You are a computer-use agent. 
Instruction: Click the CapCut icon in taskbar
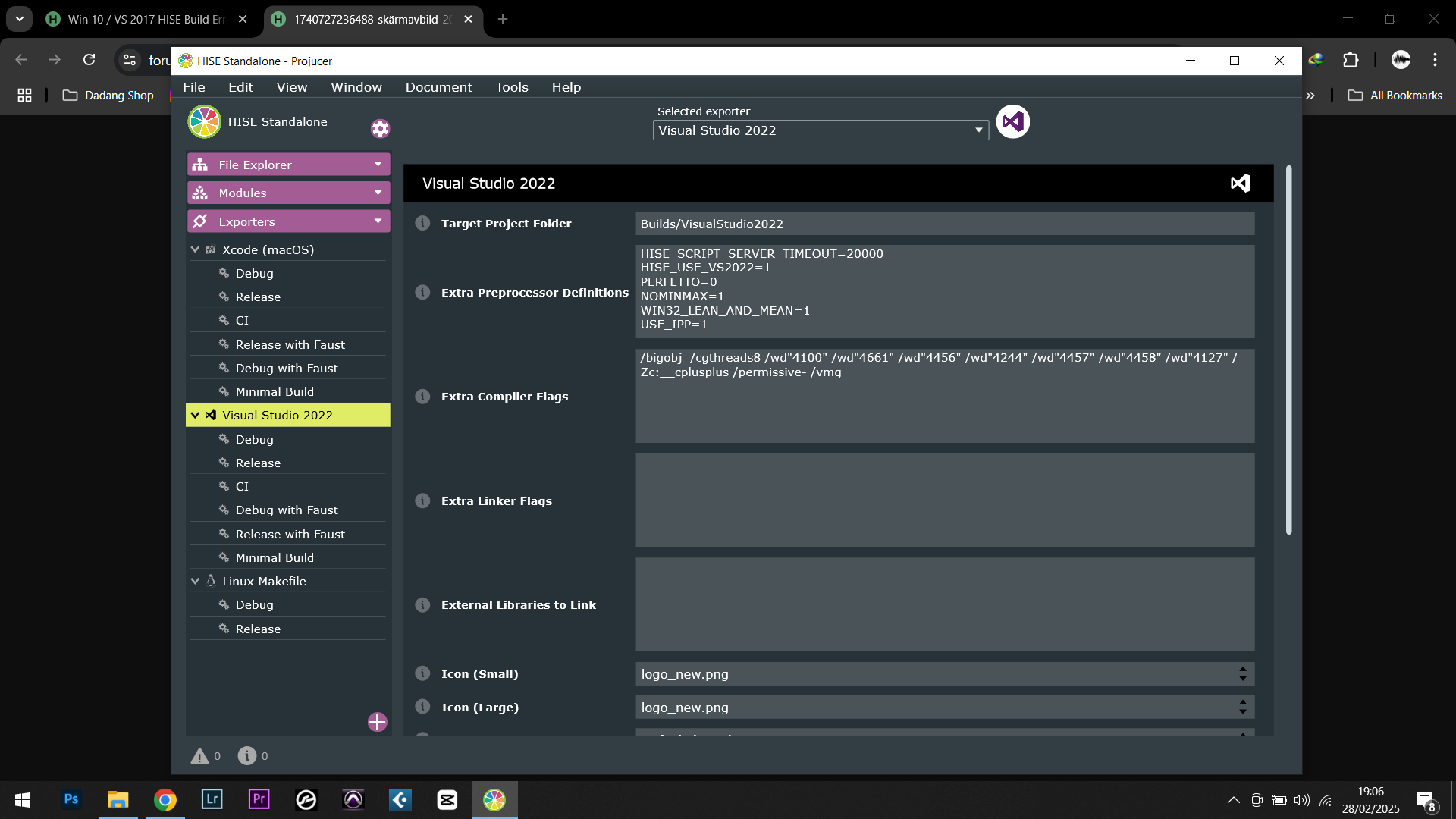[x=447, y=799]
